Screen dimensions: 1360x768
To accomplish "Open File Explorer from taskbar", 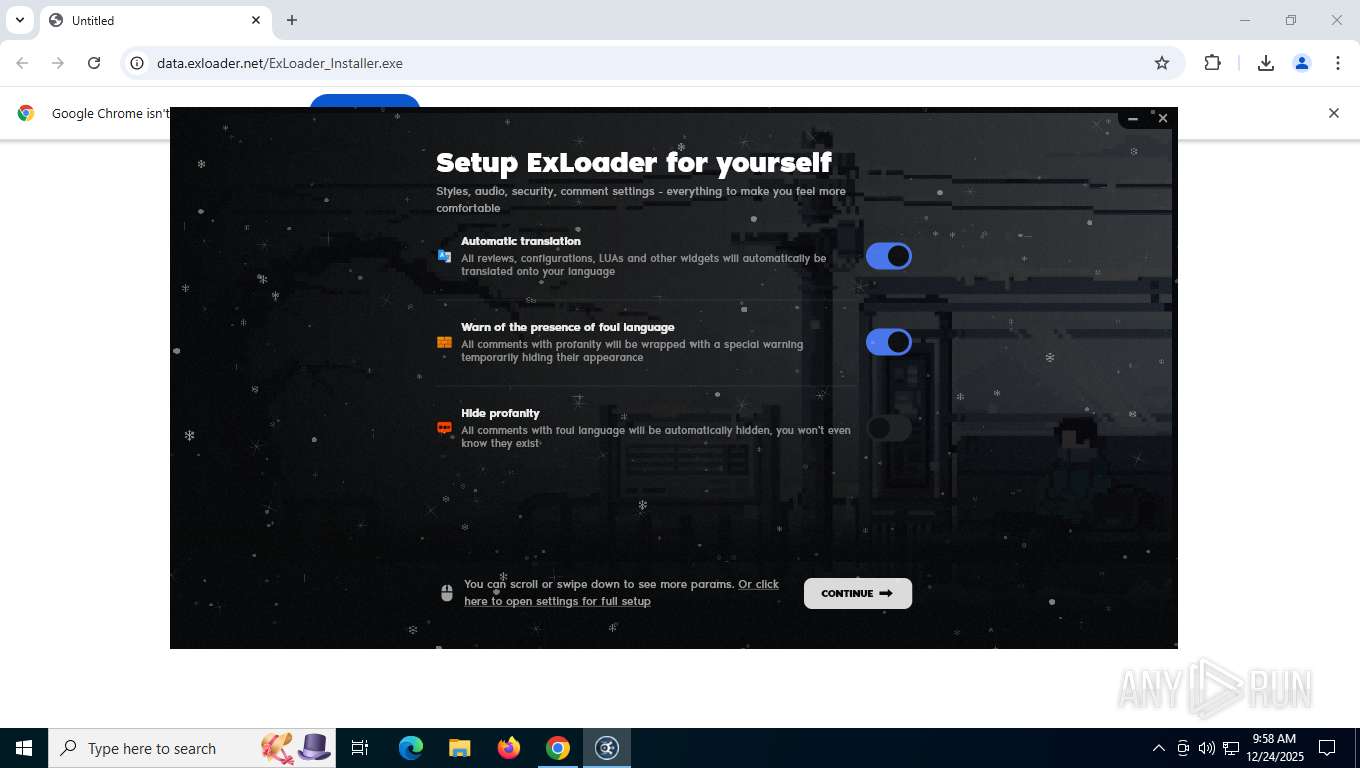I will click(x=460, y=748).
